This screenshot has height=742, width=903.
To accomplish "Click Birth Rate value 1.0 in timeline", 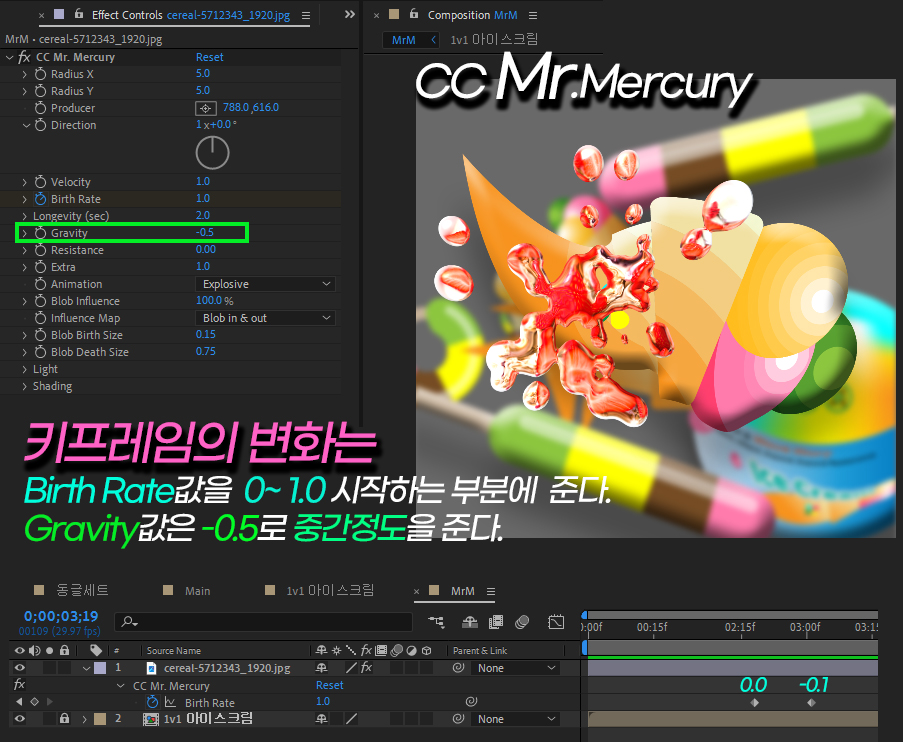I will pyautogui.click(x=323, y=702).
